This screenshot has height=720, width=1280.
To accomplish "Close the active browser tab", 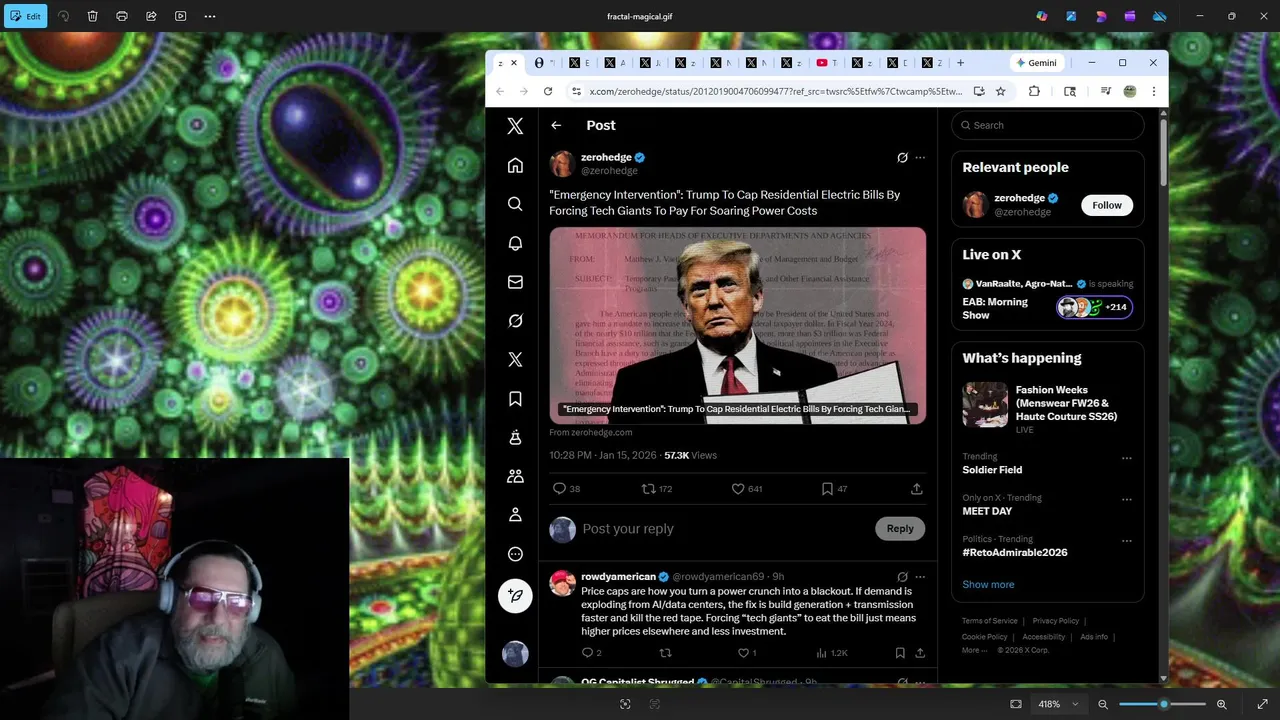I will (x=514, y=63).
